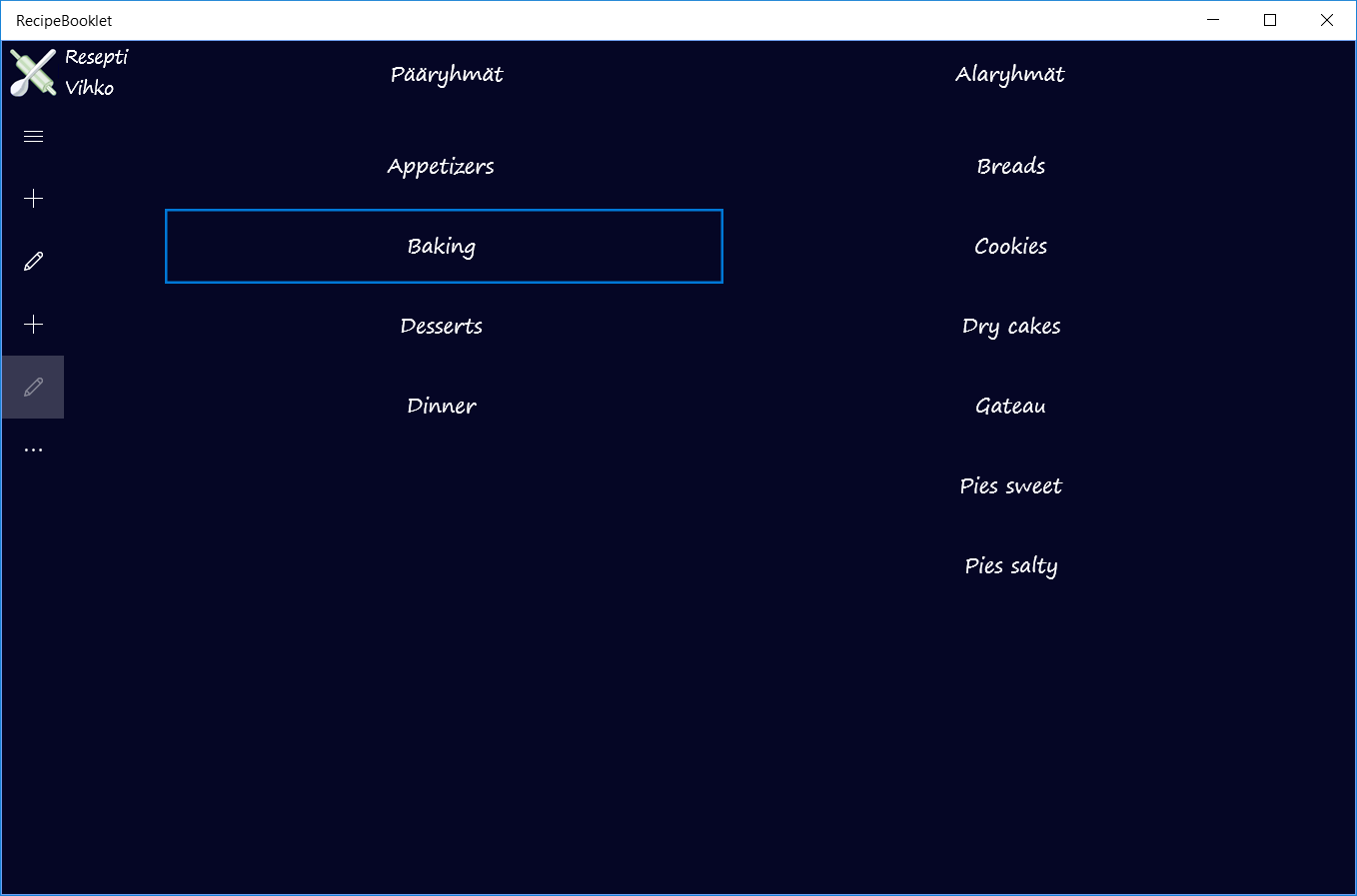
Task: Open the Dinner category
Action: tap(441, 406)
